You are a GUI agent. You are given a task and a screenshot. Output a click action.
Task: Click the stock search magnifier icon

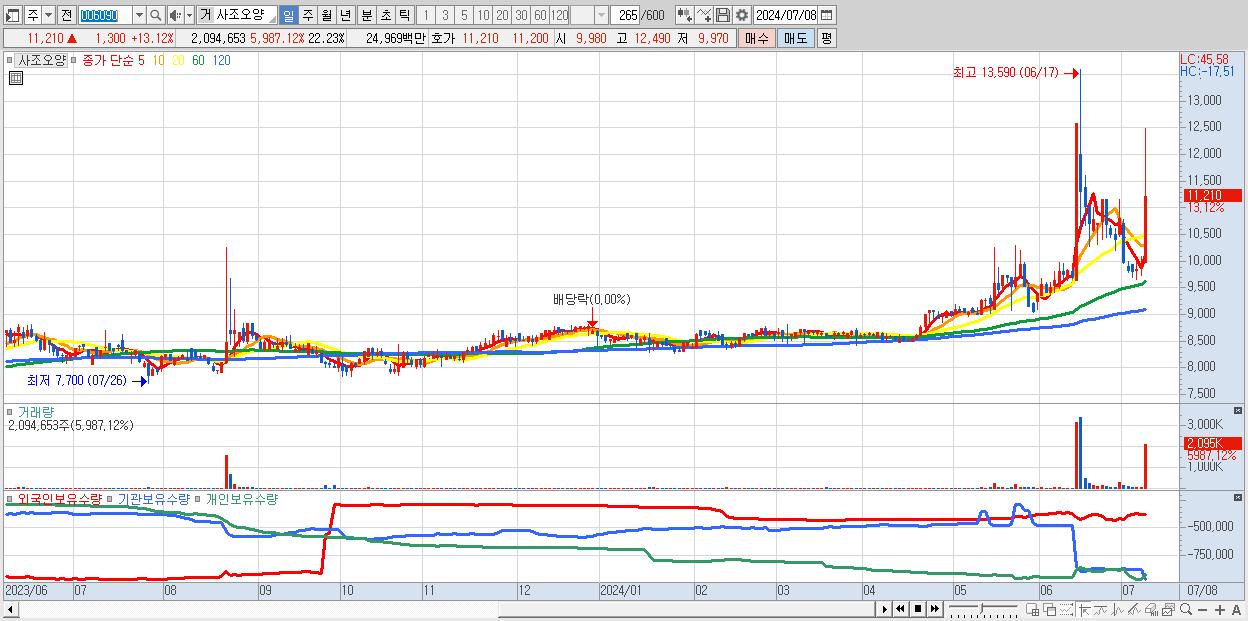click(x=156, y=15)
